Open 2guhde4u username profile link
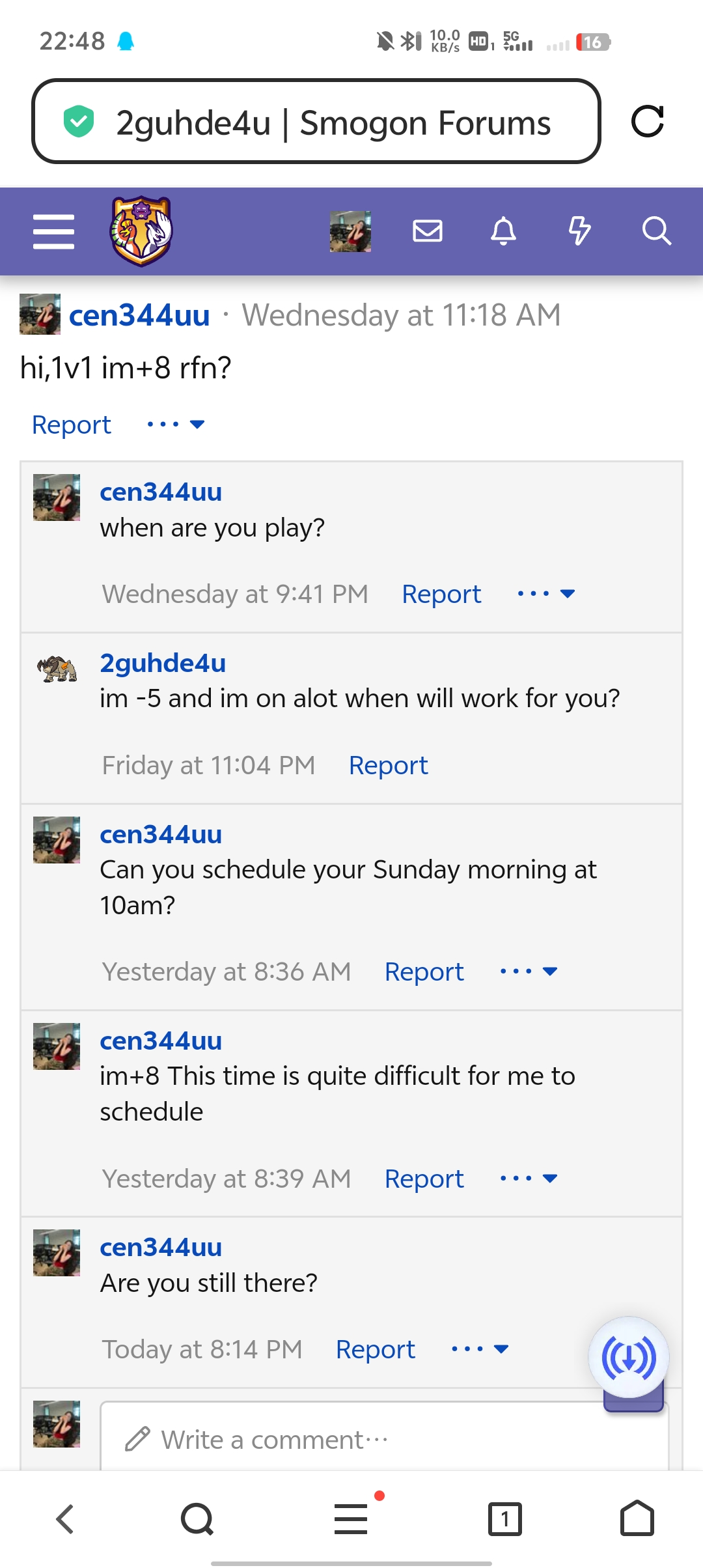The width and height of the screenshot is (703, 1568). [x=163, y=663]
